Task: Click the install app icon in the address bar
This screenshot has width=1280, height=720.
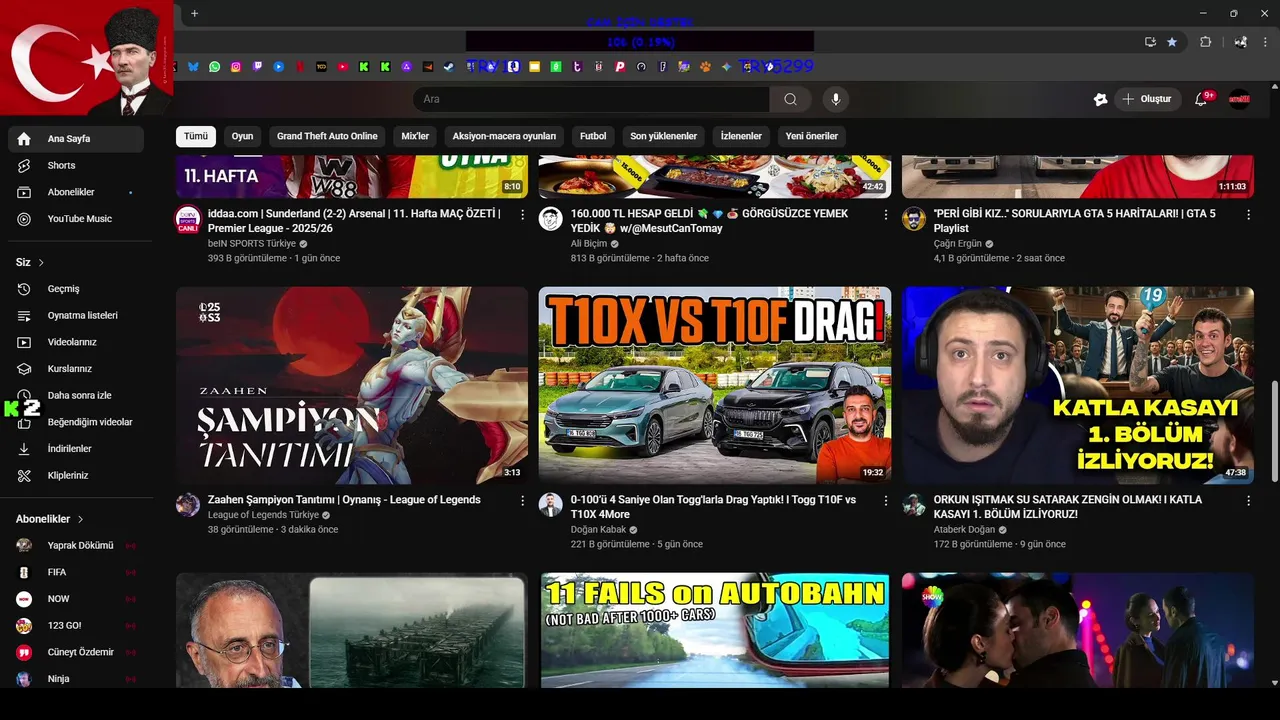Action: click(x=1150, y=42)
